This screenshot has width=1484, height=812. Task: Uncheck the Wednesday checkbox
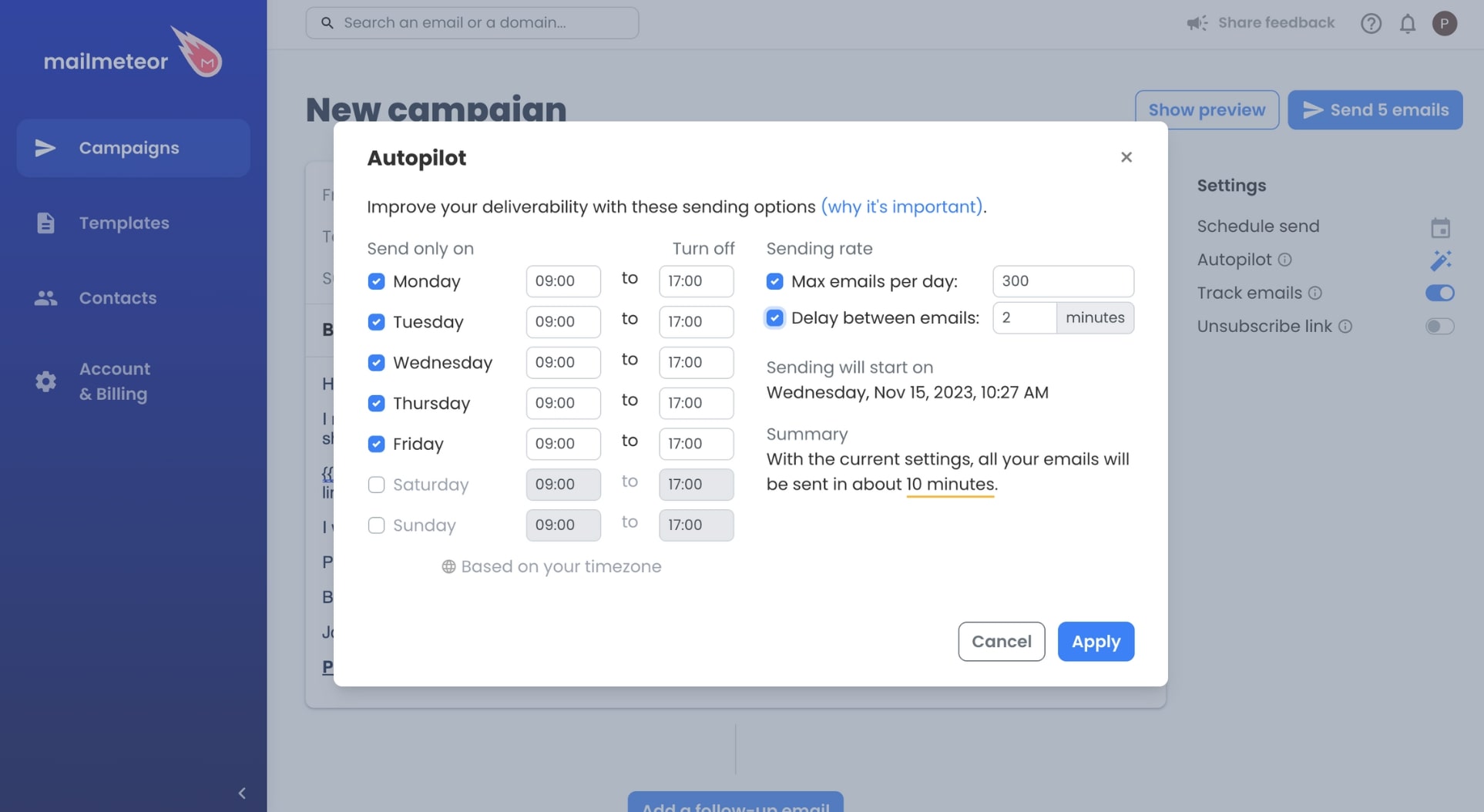pos(376,362)
